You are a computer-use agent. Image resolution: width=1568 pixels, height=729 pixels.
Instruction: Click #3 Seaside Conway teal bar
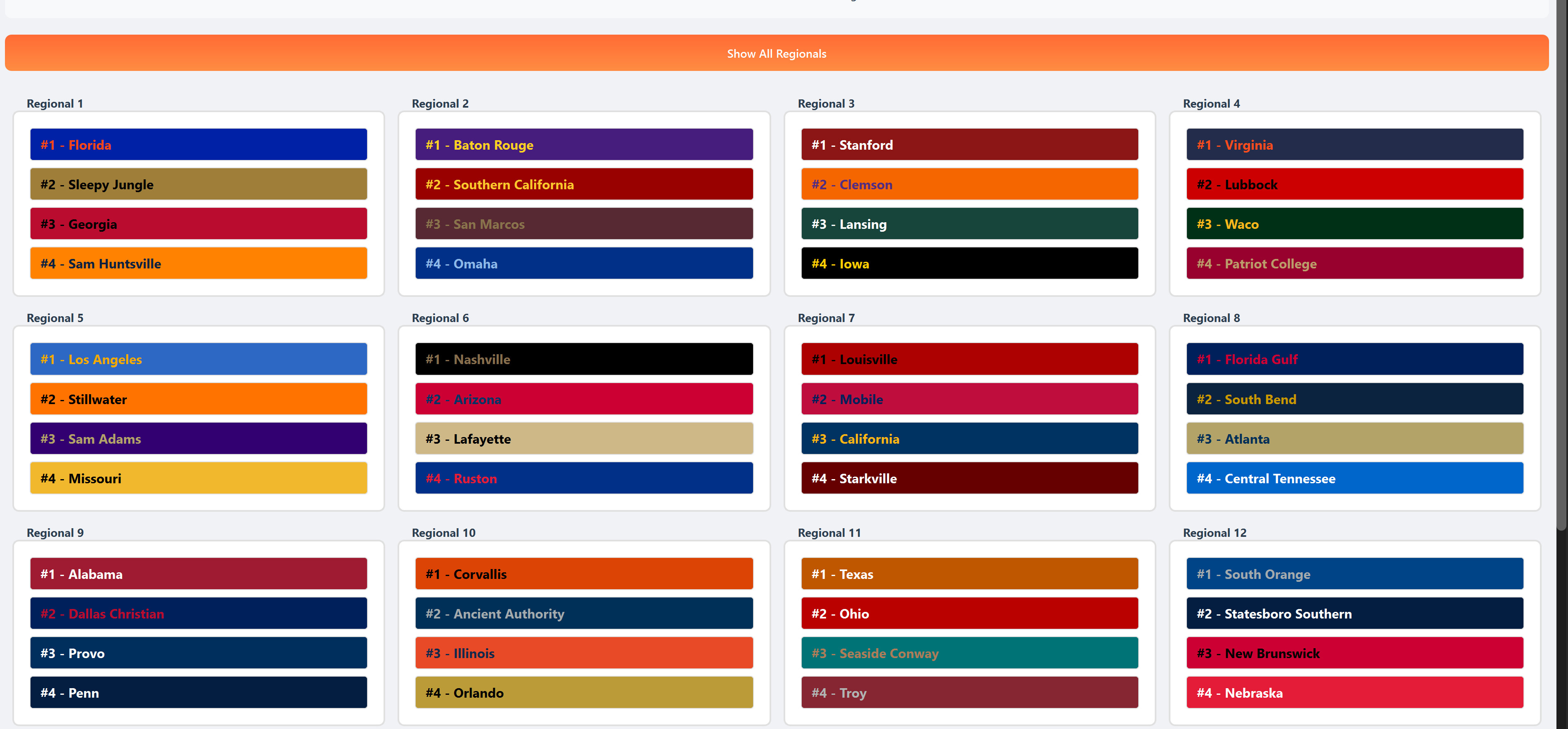click(x=969, y=653)
